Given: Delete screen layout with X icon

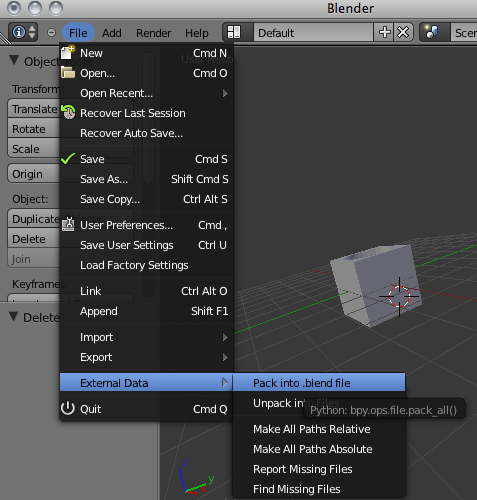Looking at the screenshot, I should tap(403, 33).
